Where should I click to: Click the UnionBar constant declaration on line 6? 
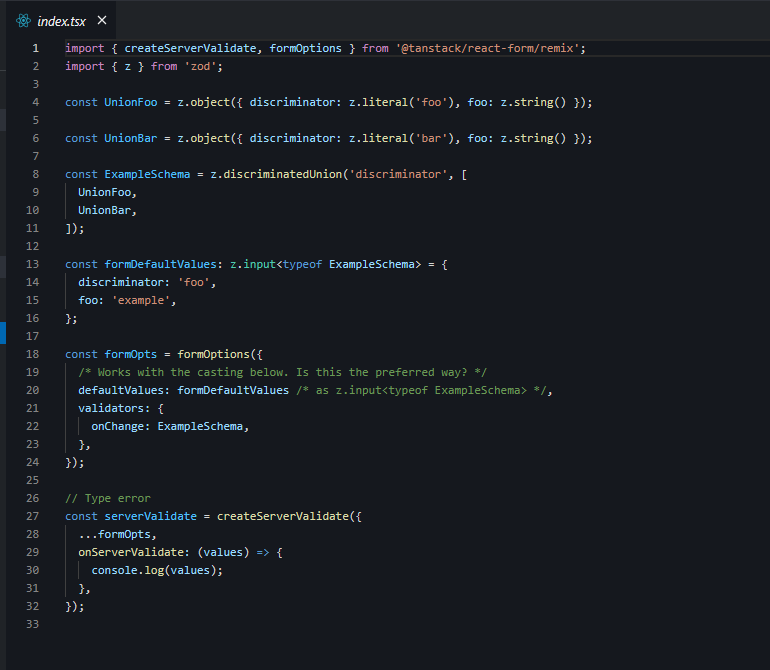(131, 138)
